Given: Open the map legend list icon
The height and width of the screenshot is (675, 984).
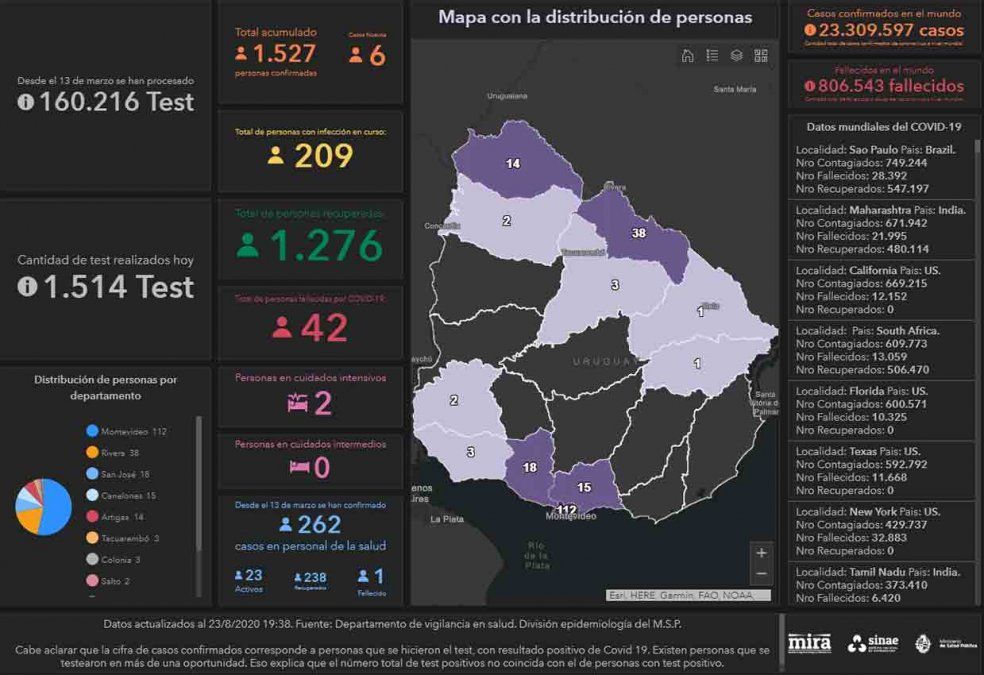Looking at the screenshot, I should [x=712, y=56].
